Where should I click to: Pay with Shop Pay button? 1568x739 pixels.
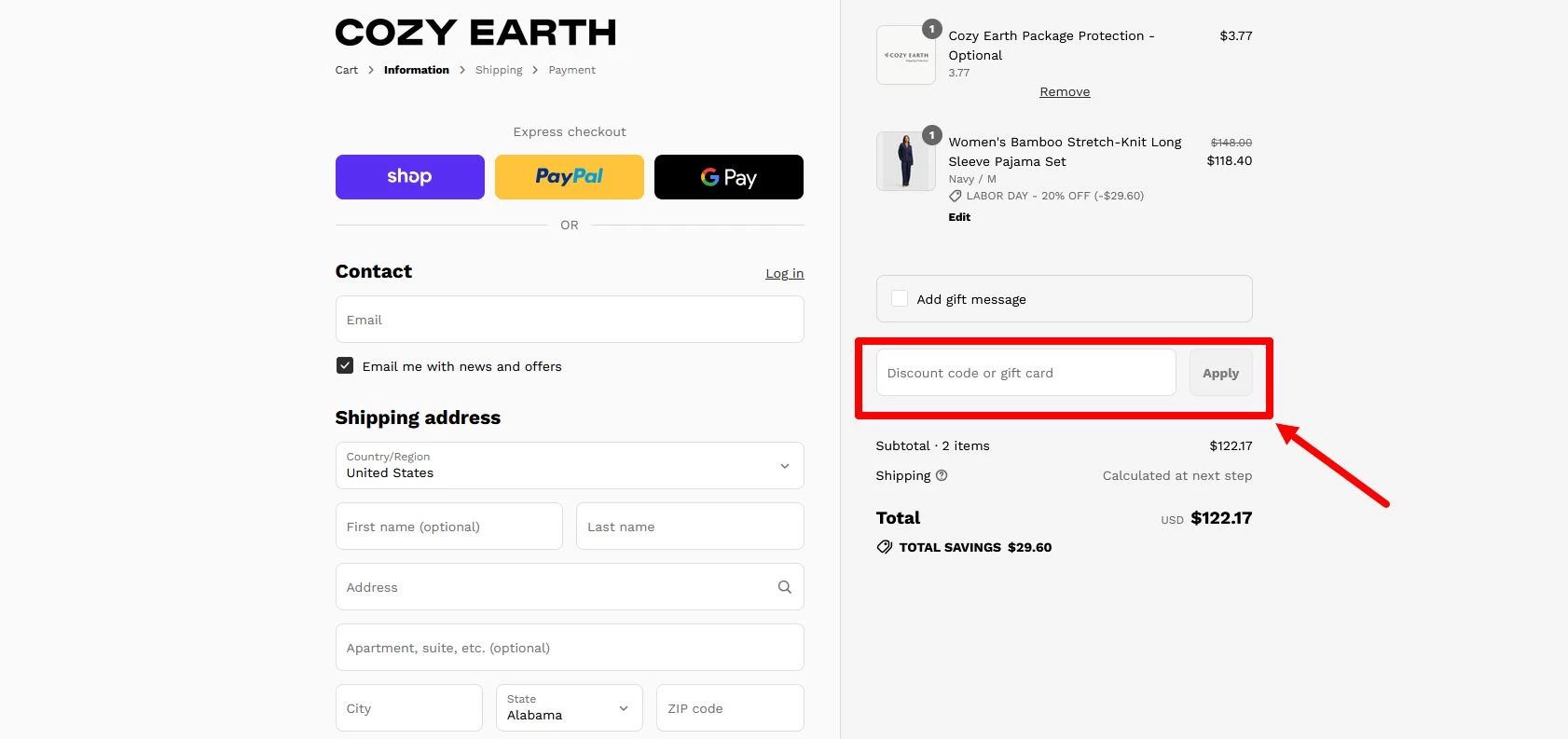click(410, 177)
